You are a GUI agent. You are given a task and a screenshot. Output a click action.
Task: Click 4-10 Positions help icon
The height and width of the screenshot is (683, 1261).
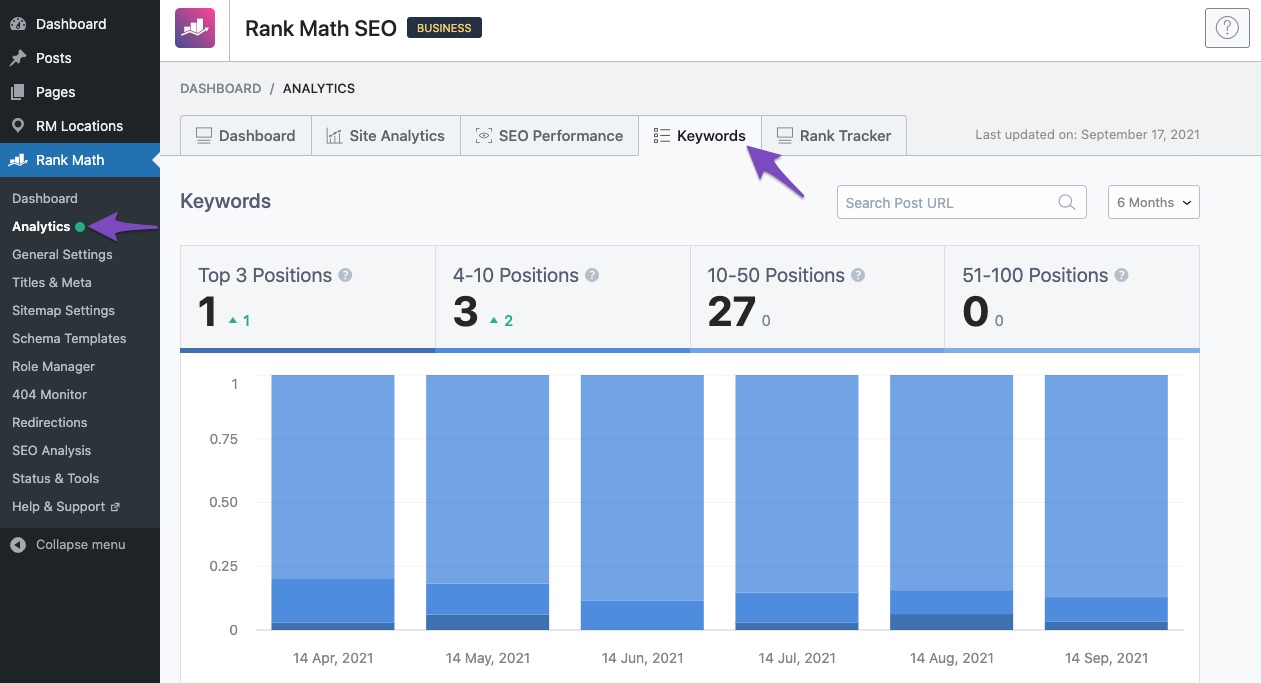pyautogui.click(x=592, y=275)
